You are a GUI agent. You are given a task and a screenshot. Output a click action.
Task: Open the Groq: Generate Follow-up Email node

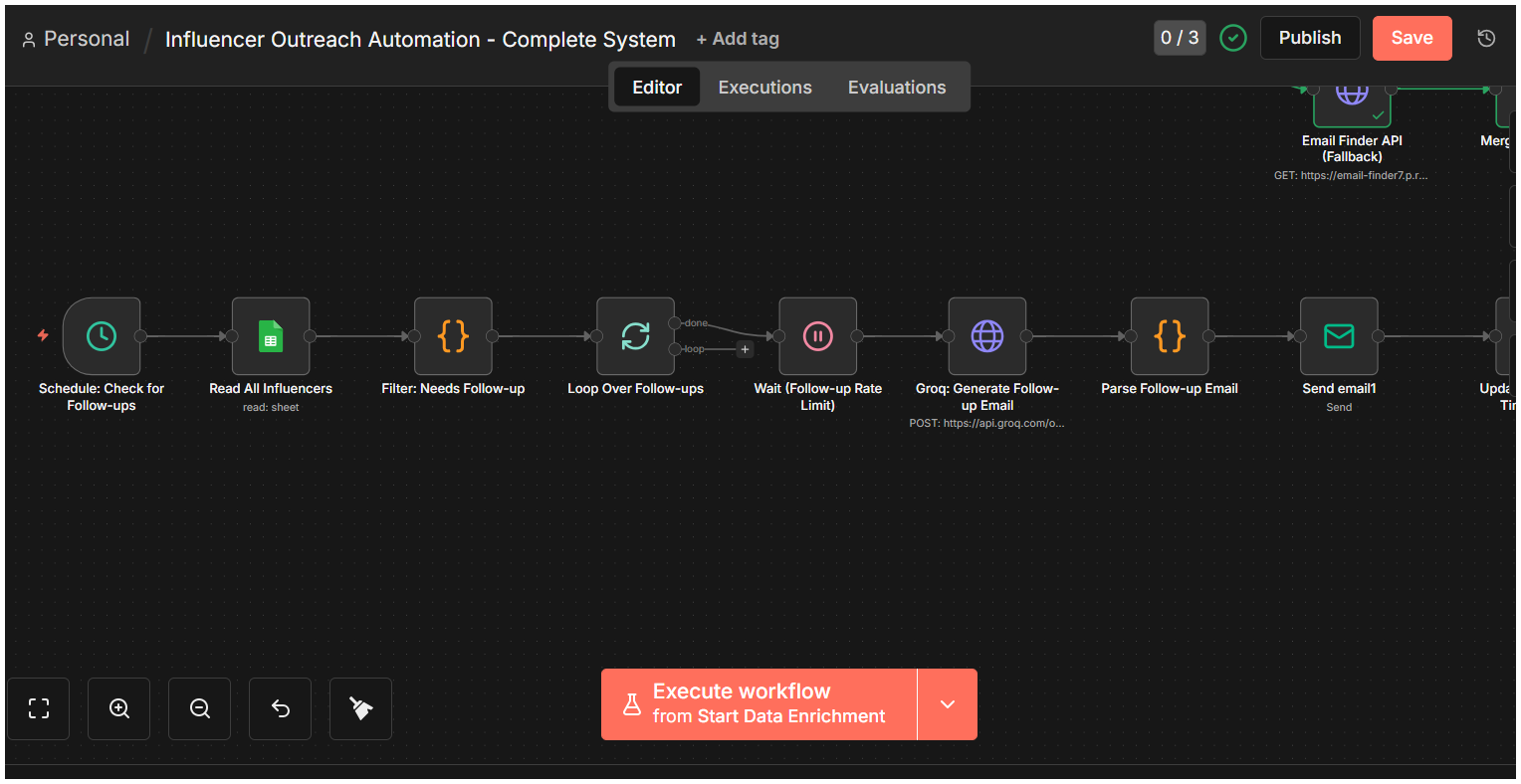987,336
